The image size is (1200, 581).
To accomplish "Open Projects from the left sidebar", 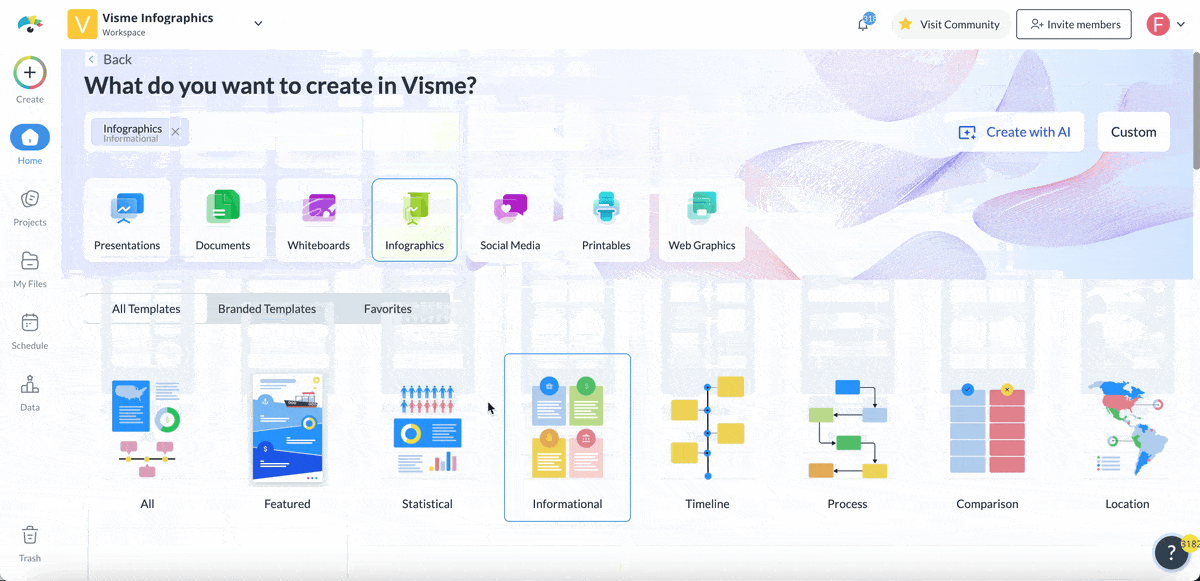I will point(30,200).
